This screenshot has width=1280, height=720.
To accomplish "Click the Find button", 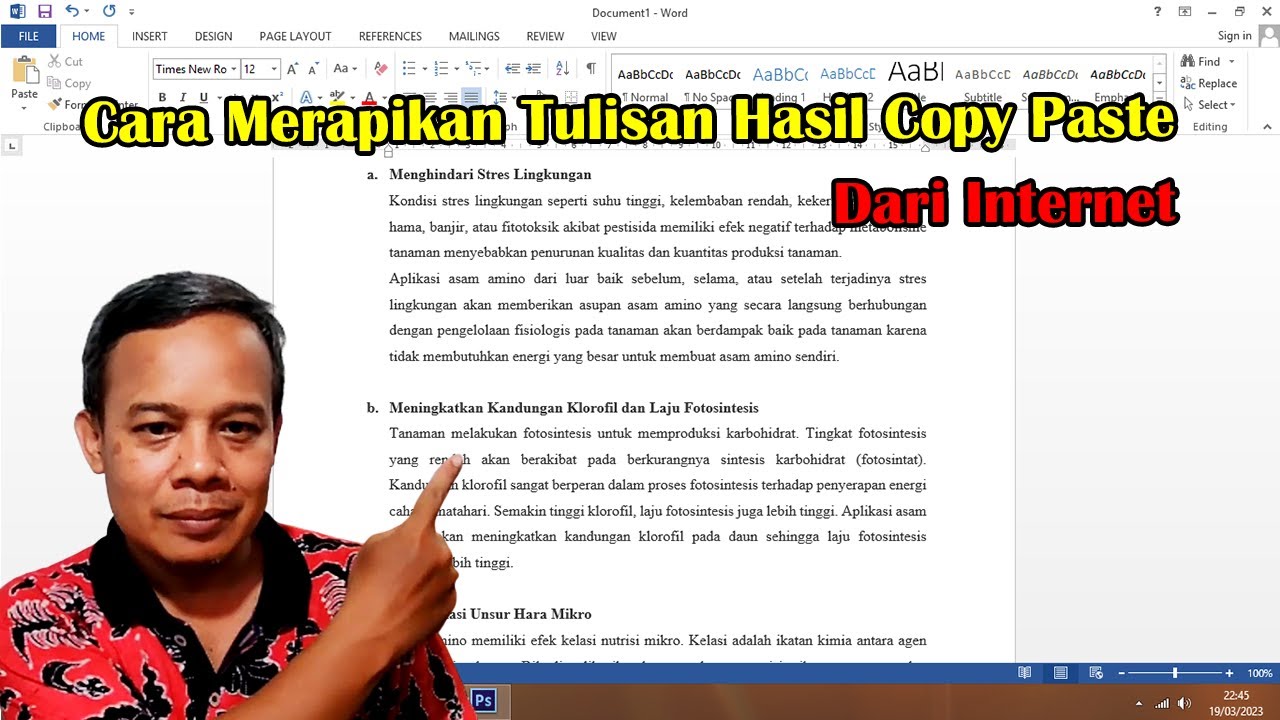I will (x=1201, y=62).
